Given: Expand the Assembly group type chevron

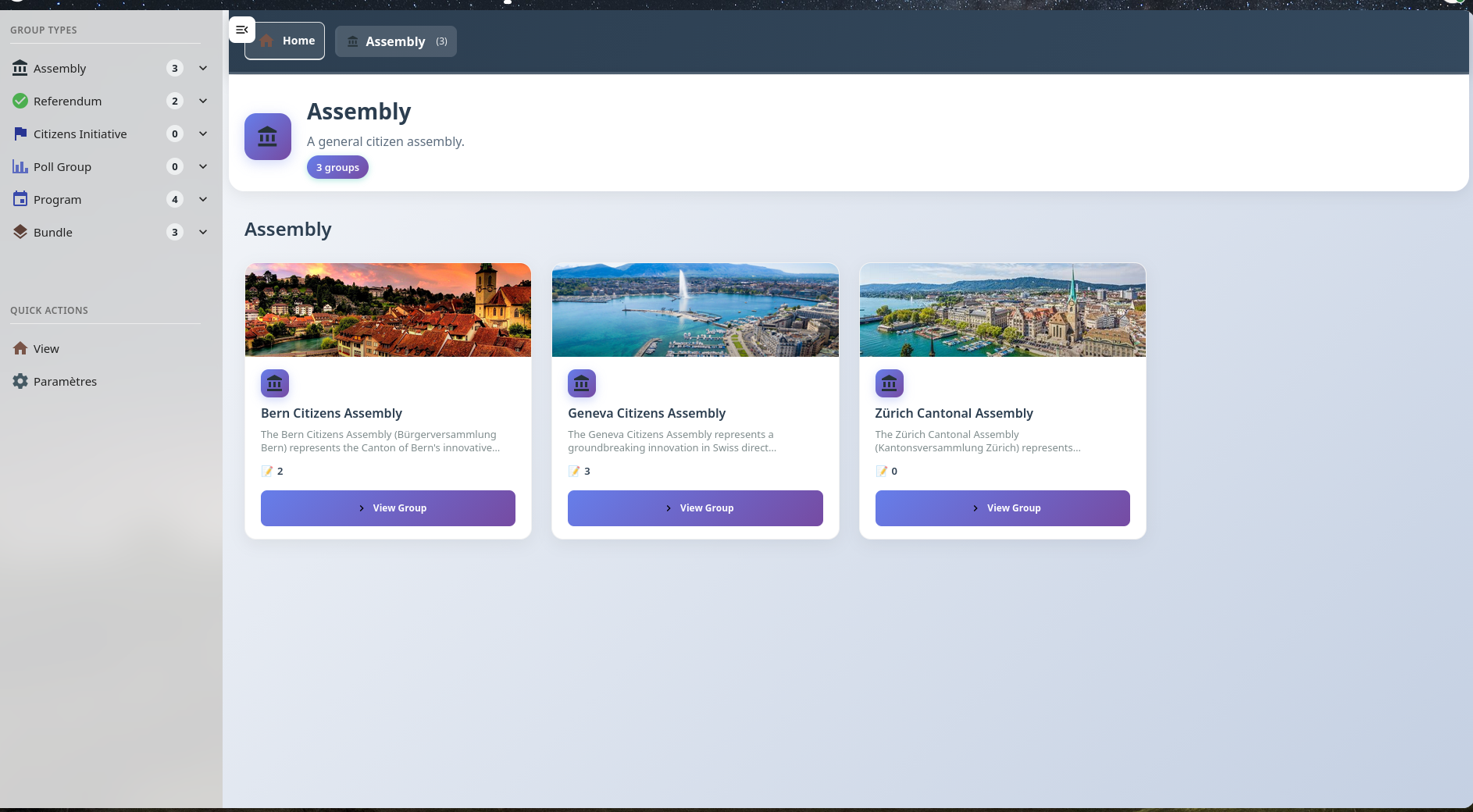Looking at the screenshot, I should (202, 68).
